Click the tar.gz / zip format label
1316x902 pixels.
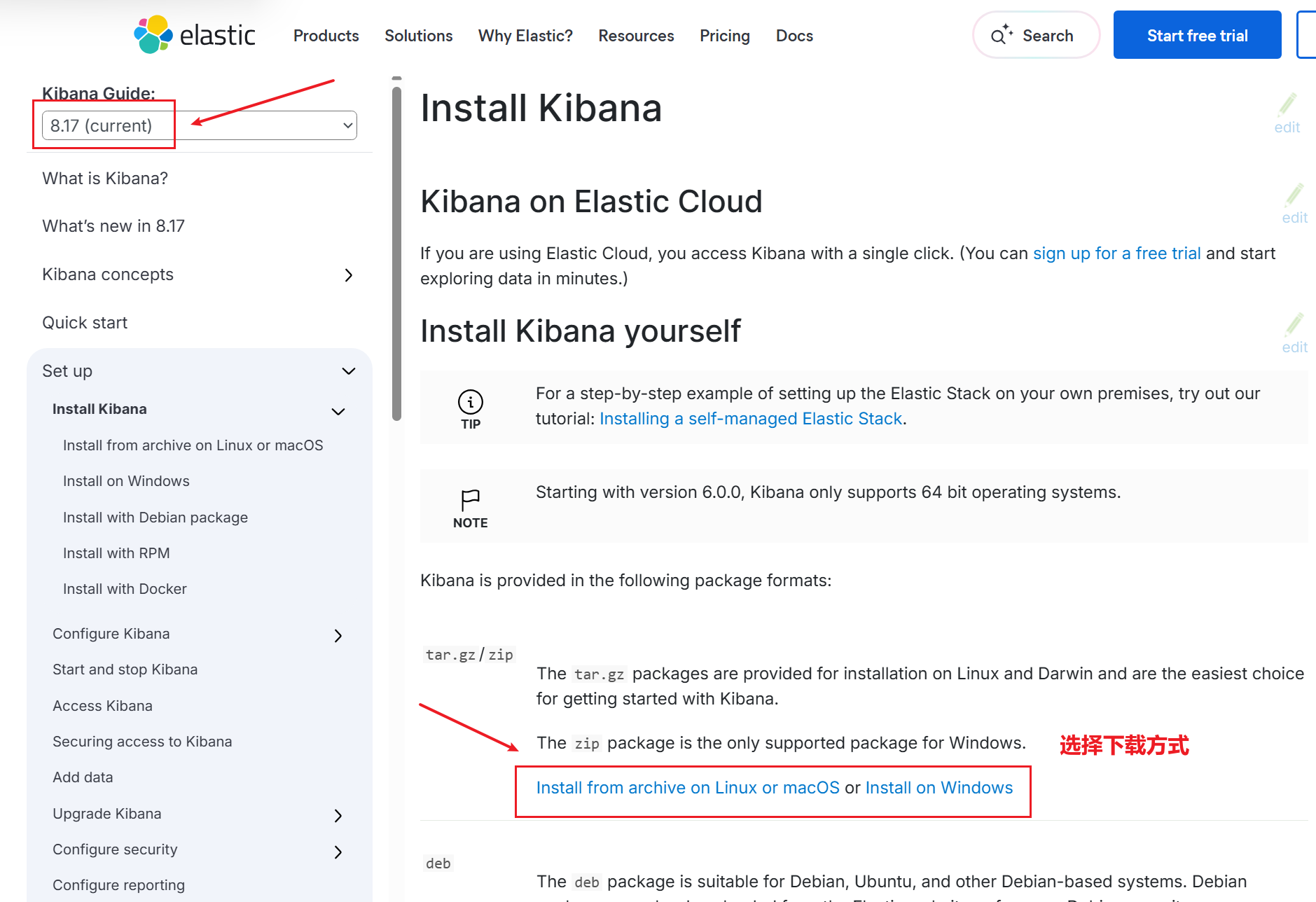coord(469,655)
